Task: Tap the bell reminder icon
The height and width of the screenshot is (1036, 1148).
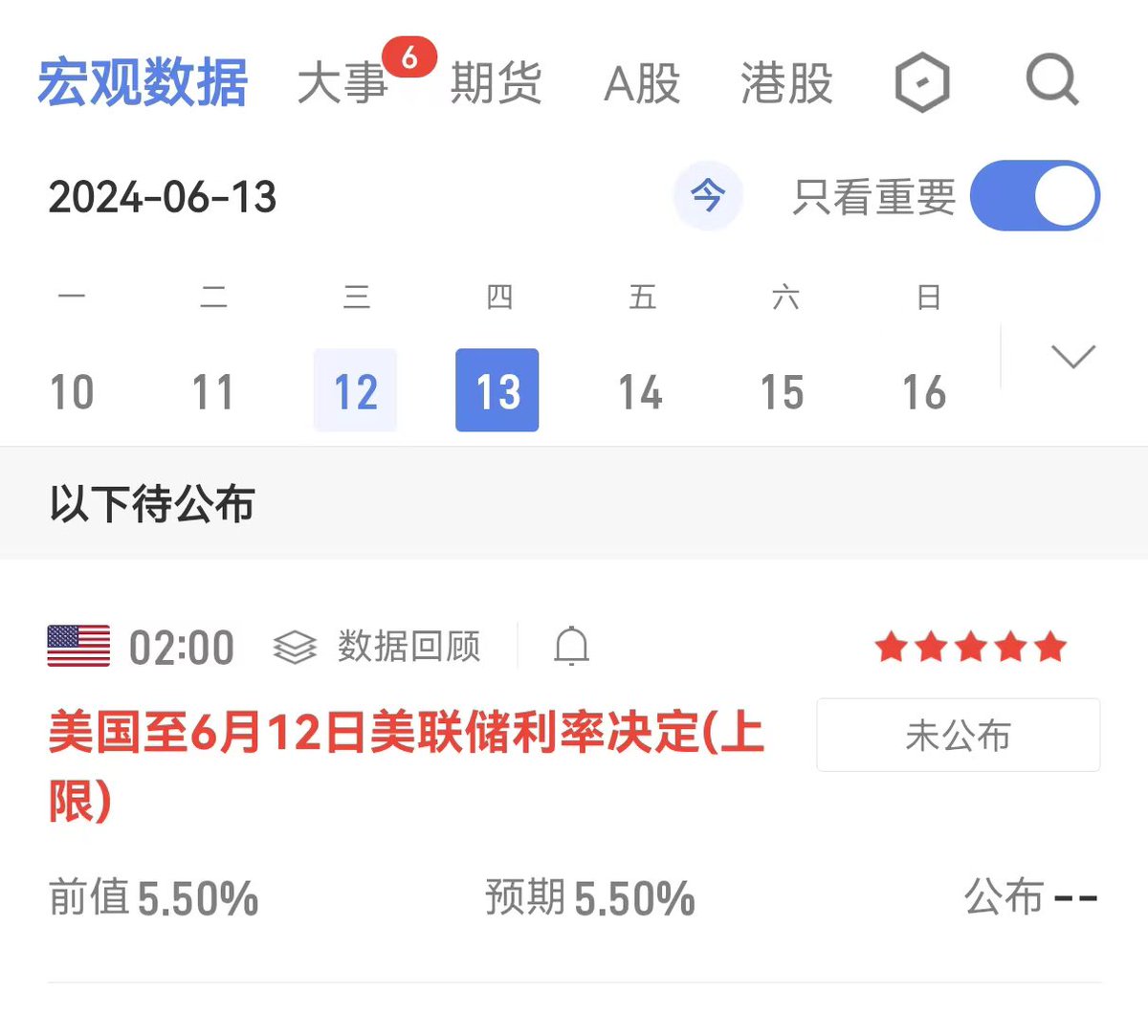Action: (x=571, y=647)
